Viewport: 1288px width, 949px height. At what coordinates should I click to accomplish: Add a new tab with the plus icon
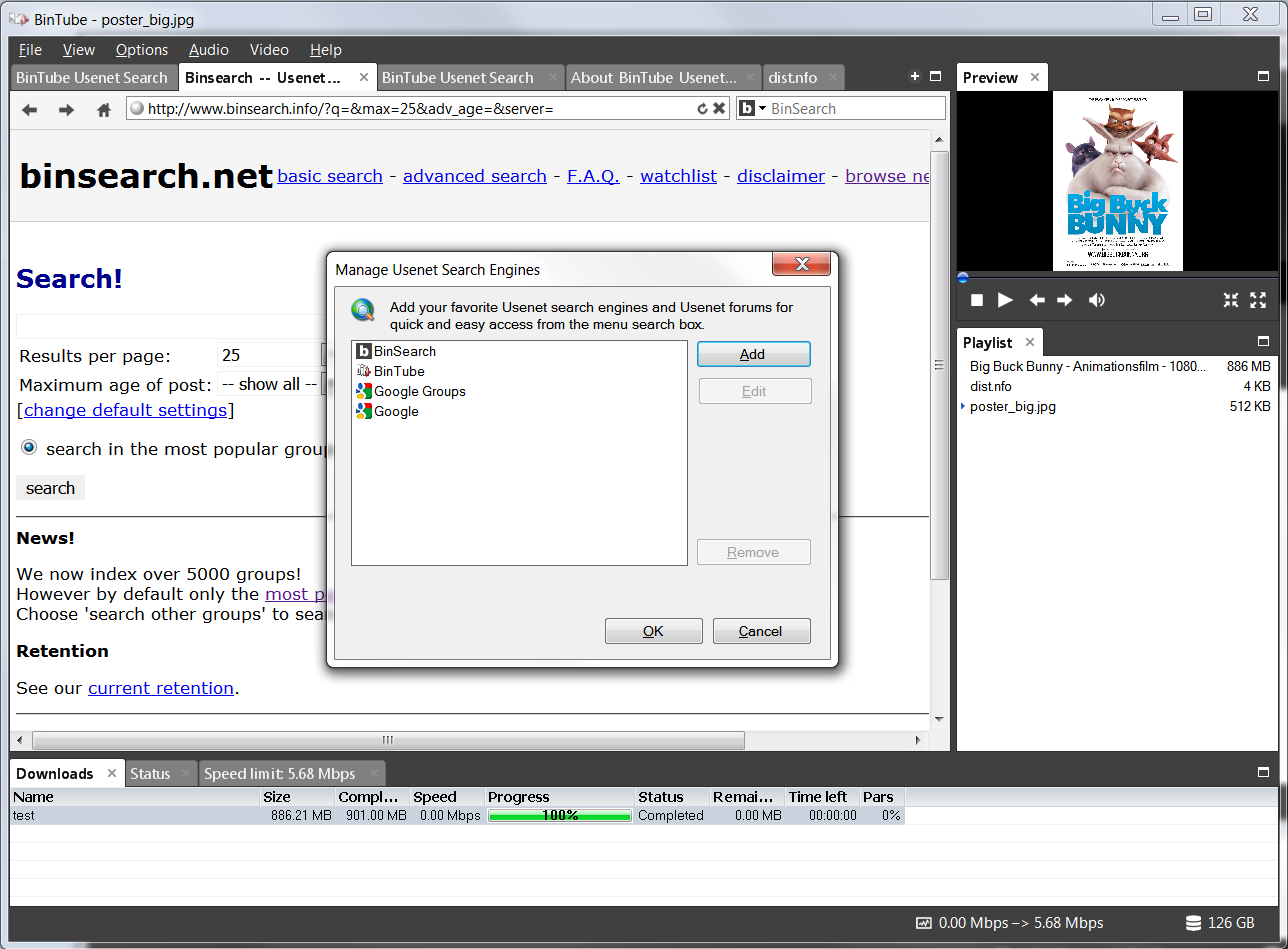coord(914,77)
